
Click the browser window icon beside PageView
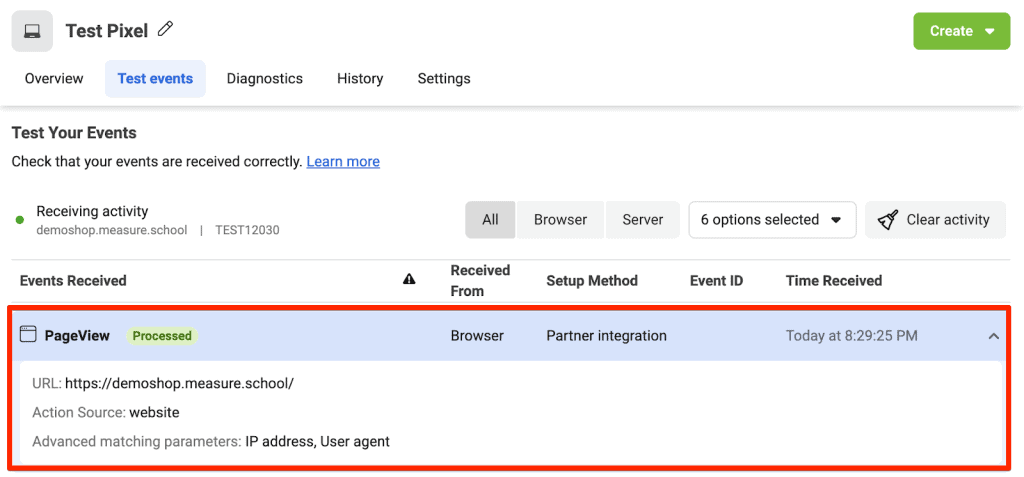tap(28, 335)
